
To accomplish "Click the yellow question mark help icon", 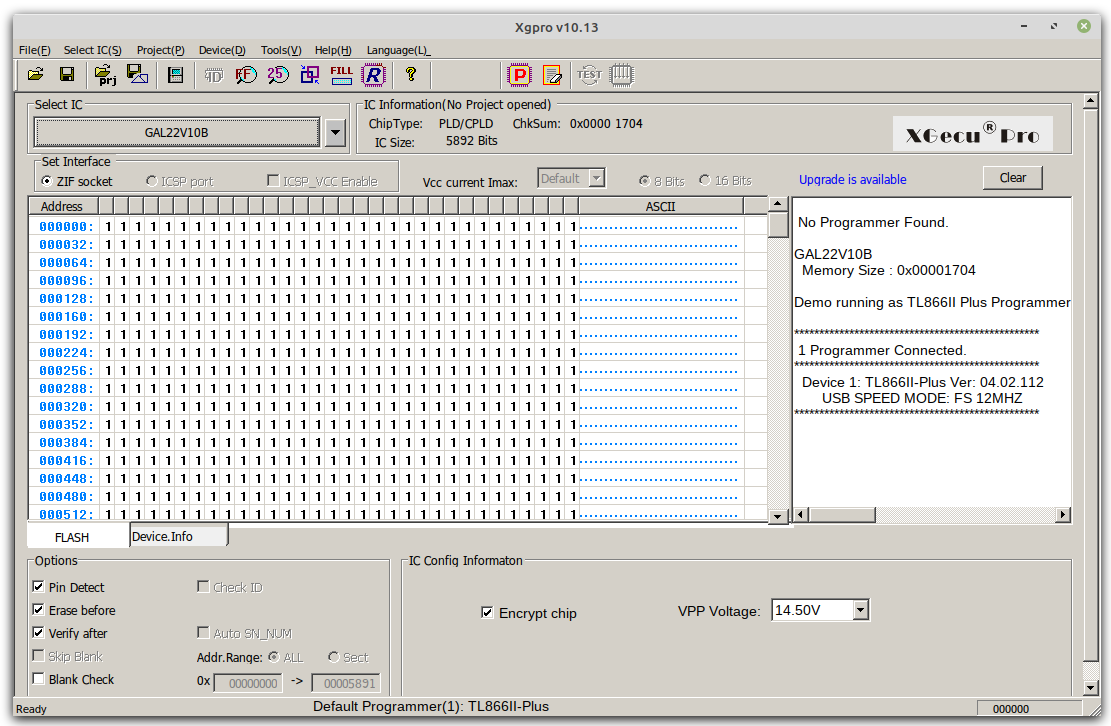I will coord(410,74).
